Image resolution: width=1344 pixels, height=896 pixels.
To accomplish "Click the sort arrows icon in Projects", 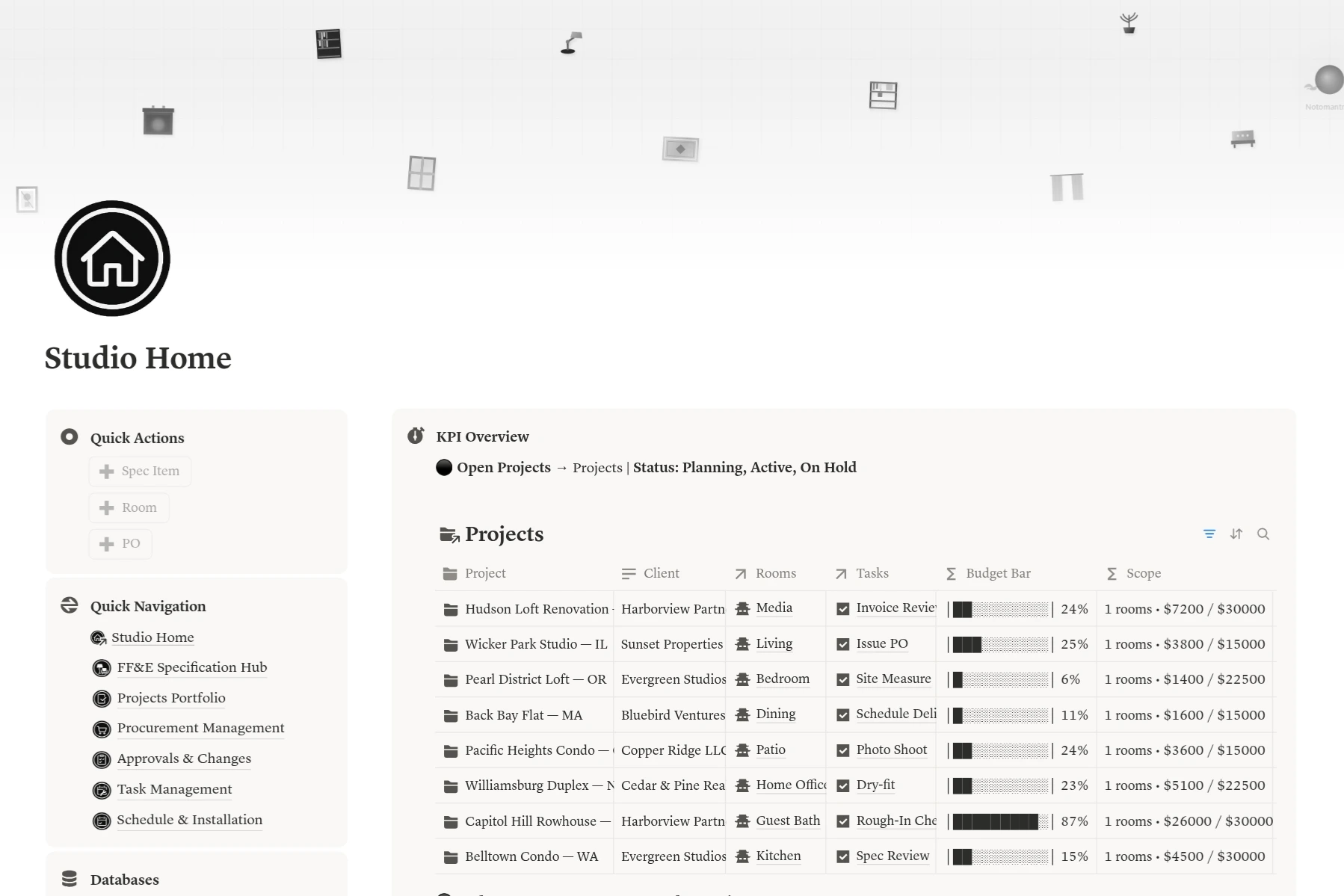I will point(1236,534).
